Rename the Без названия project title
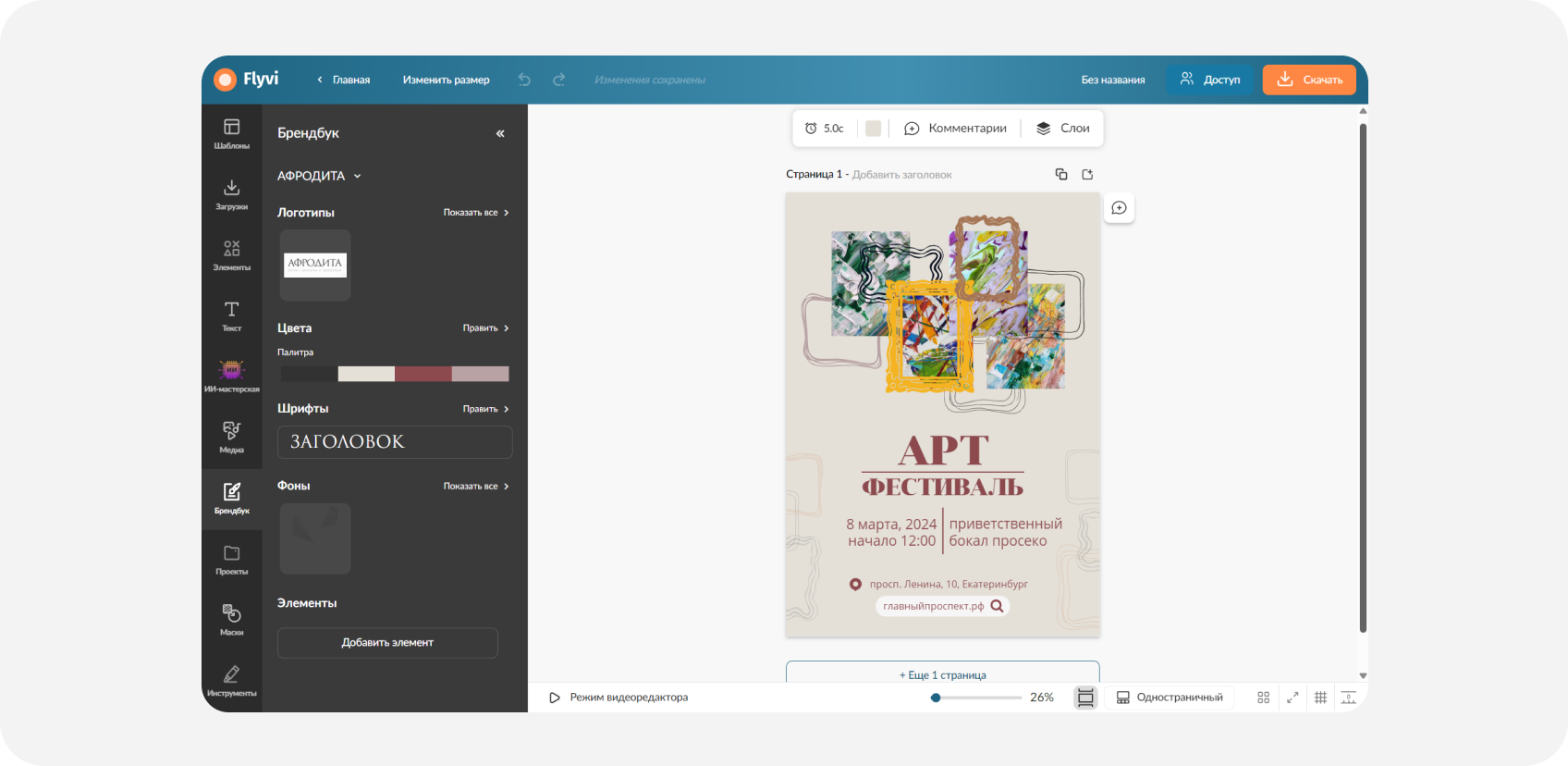 [1113, 80]
